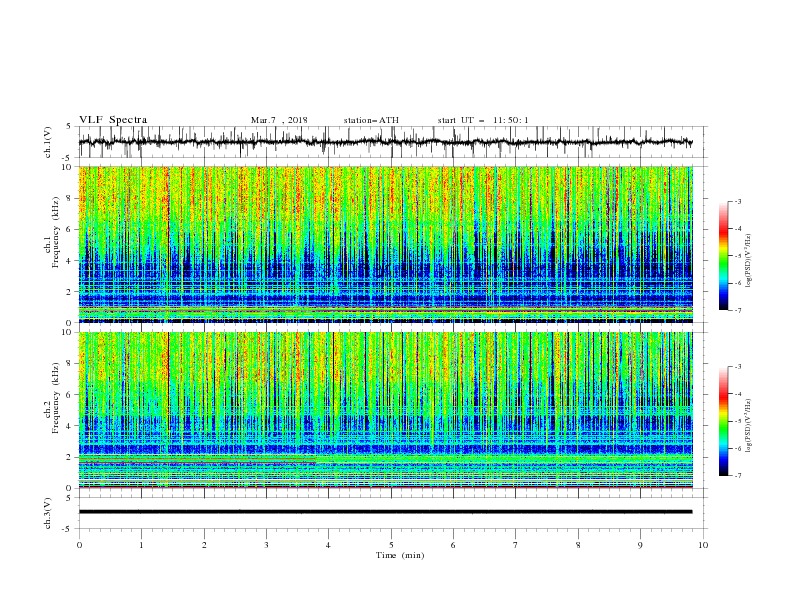Click inside the ch.1 spectrogram panel
Screen dimensions: 792x612
385,244
